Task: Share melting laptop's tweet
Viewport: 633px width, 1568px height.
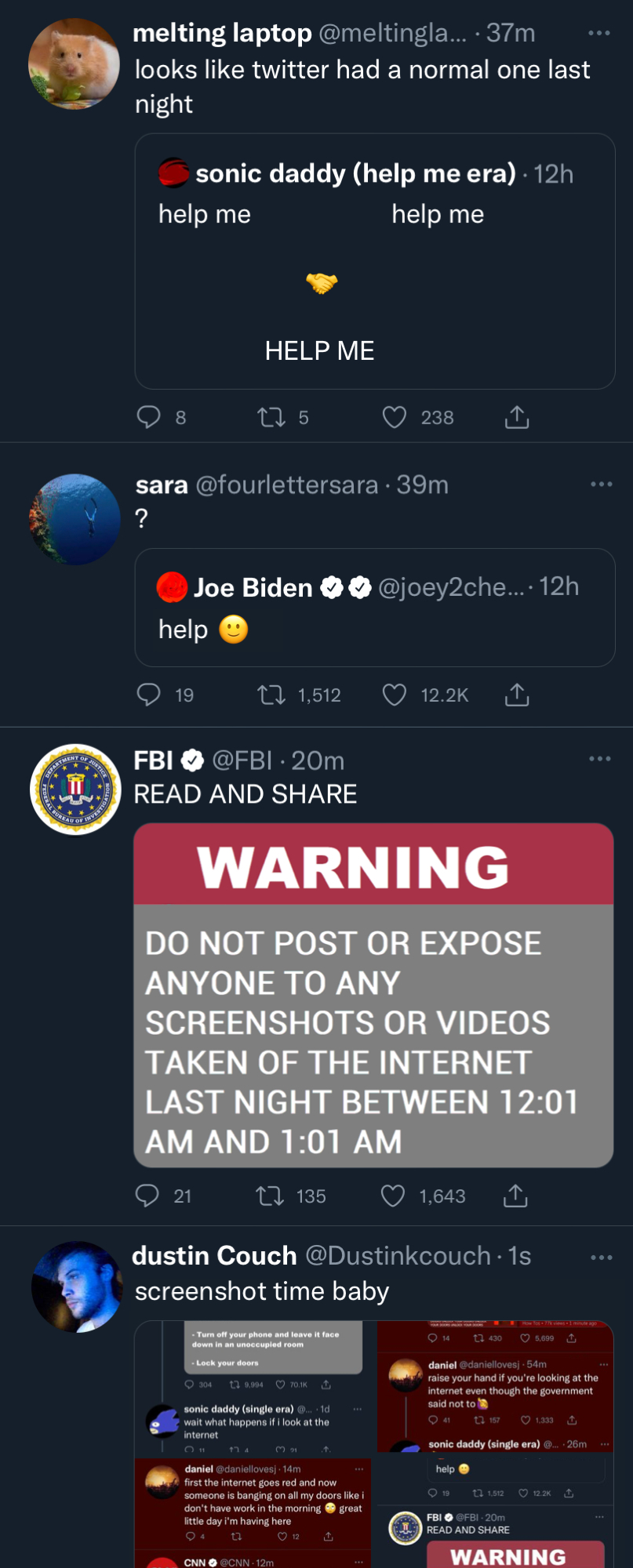Action: click(x=516, y=417)
